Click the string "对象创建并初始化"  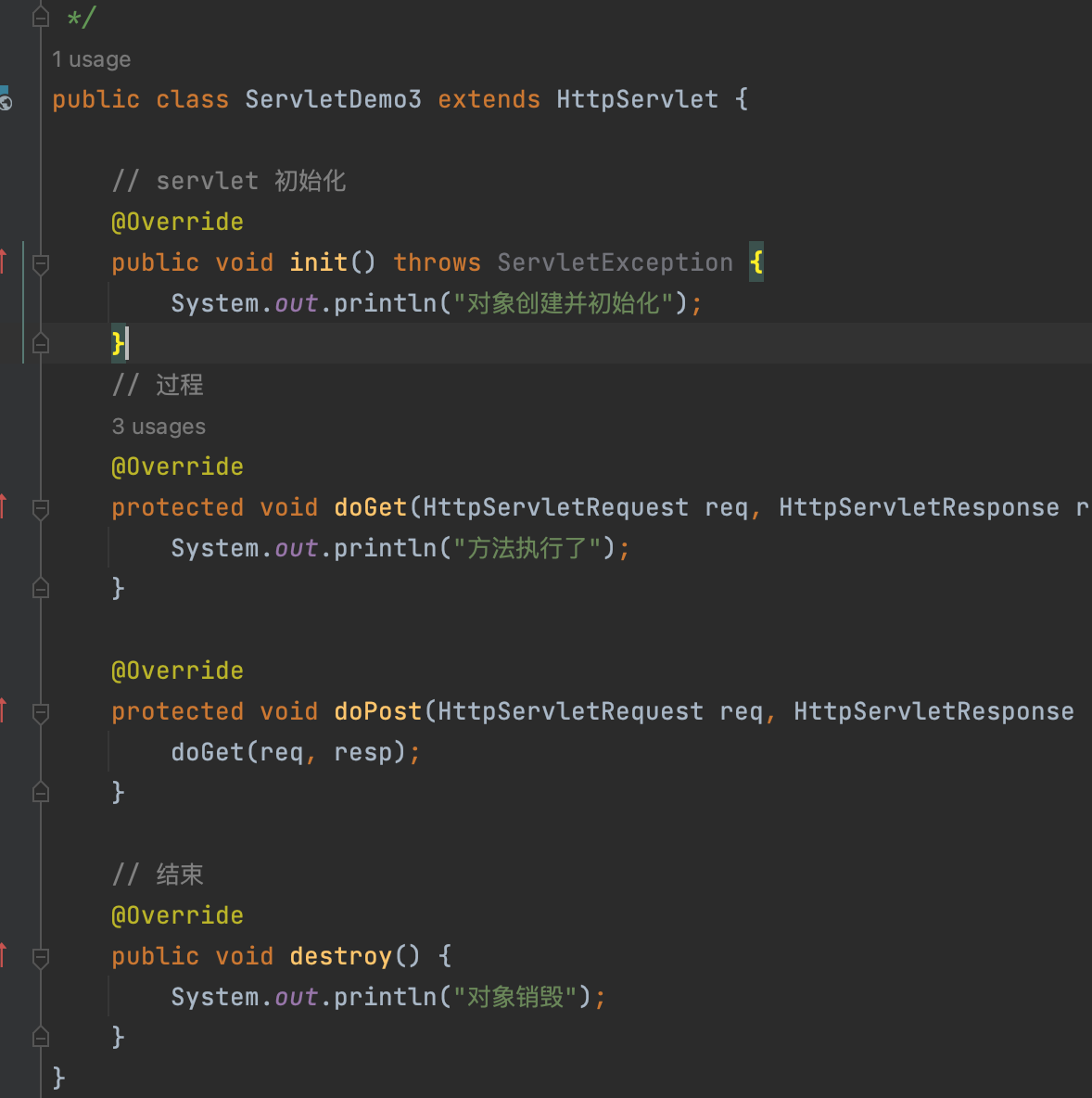tap(564, 304)
